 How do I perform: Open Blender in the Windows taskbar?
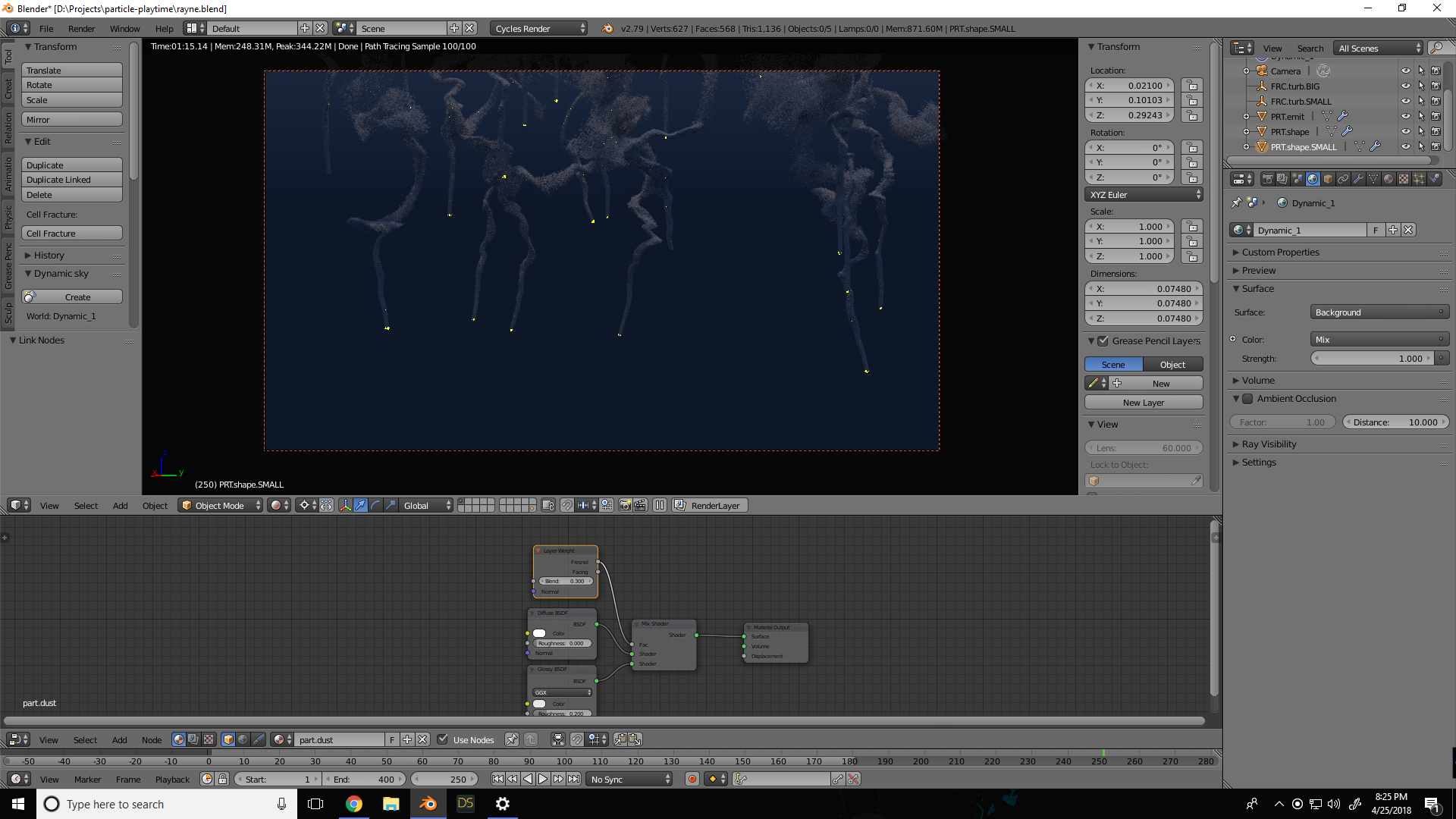pos(428,804)
